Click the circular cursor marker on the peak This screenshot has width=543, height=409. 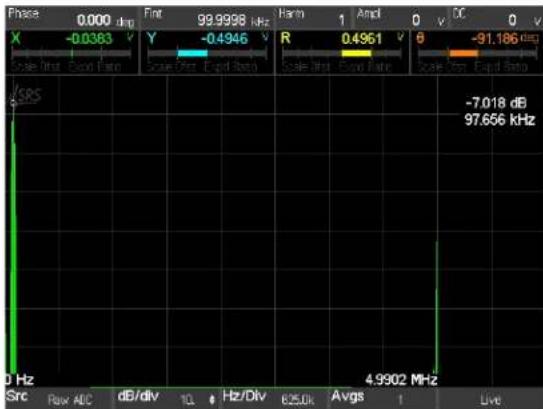[14, 103]
